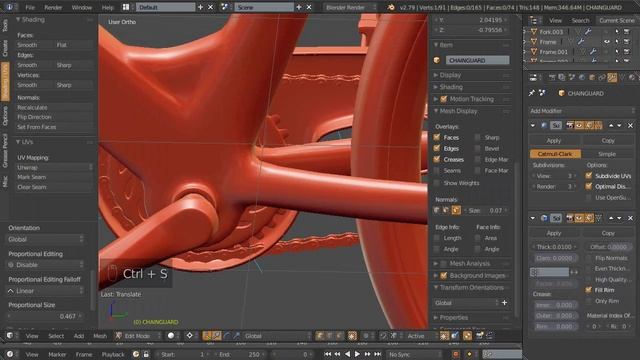640x360 pixels.
Task: Click the pivot point icon in viewport header
Action: (x=189, y=336)
